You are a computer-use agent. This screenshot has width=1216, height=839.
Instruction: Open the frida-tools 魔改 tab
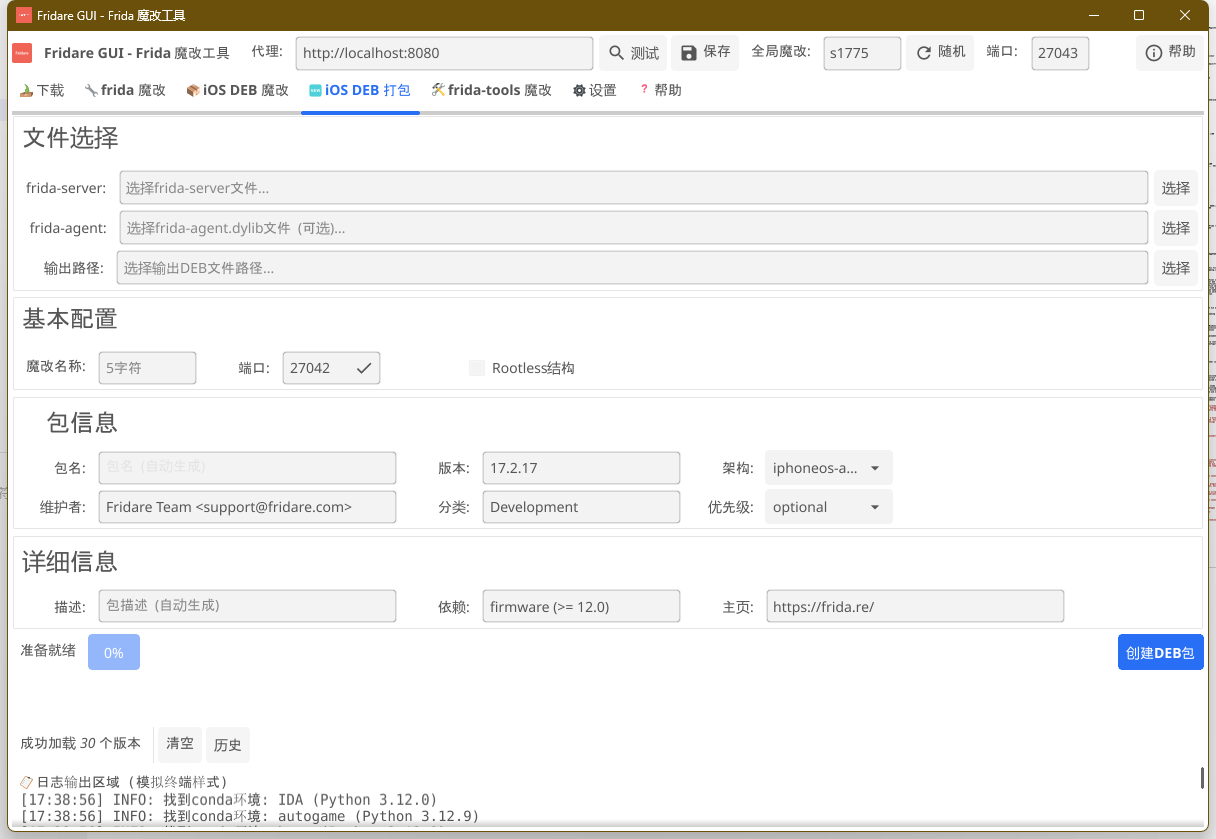[492, 90]
